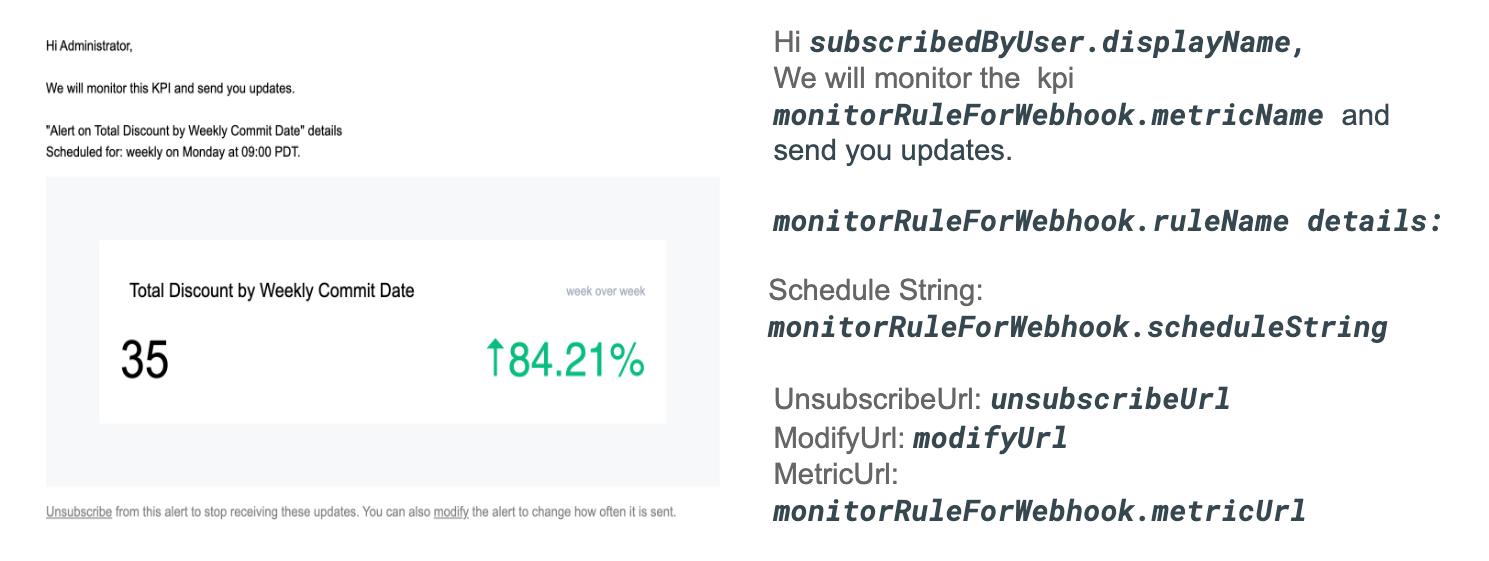Click the green up arrow icon
Screen dimensions: 1489x561
pyautogui.click(x=494, y=359)
